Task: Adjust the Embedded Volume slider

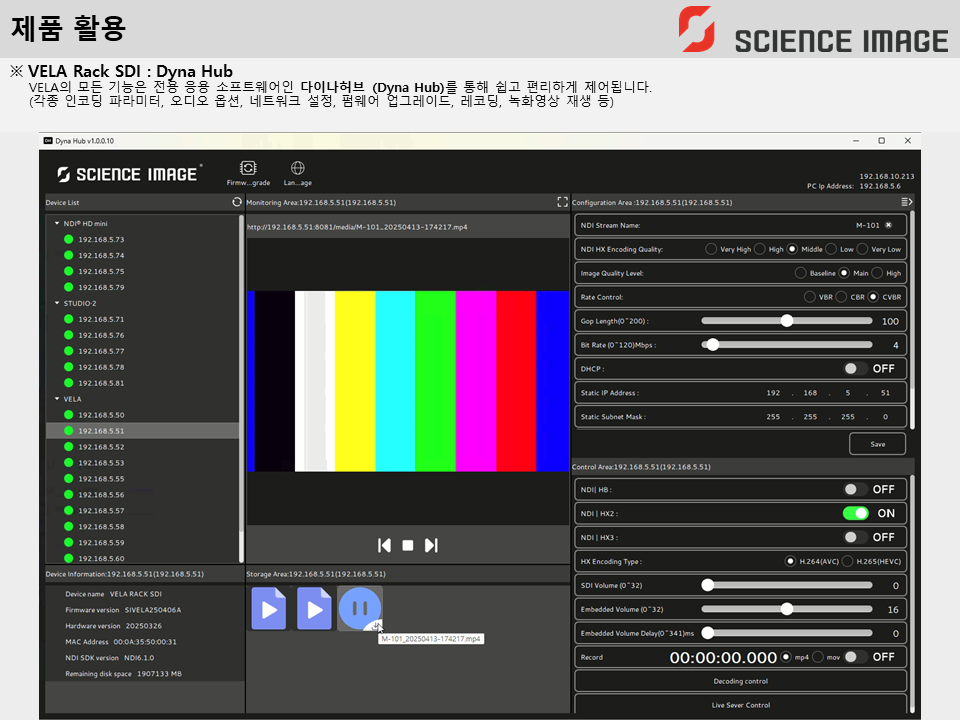Action: [787, 609]
